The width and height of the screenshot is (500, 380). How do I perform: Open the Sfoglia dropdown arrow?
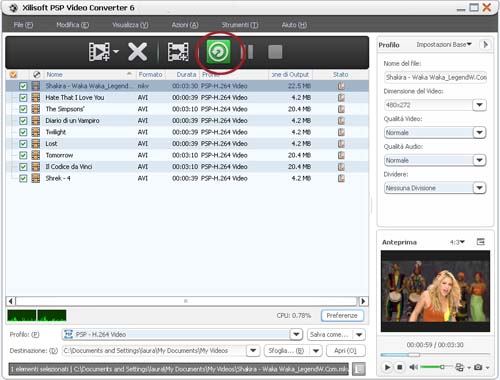click(x=316, y=350)
